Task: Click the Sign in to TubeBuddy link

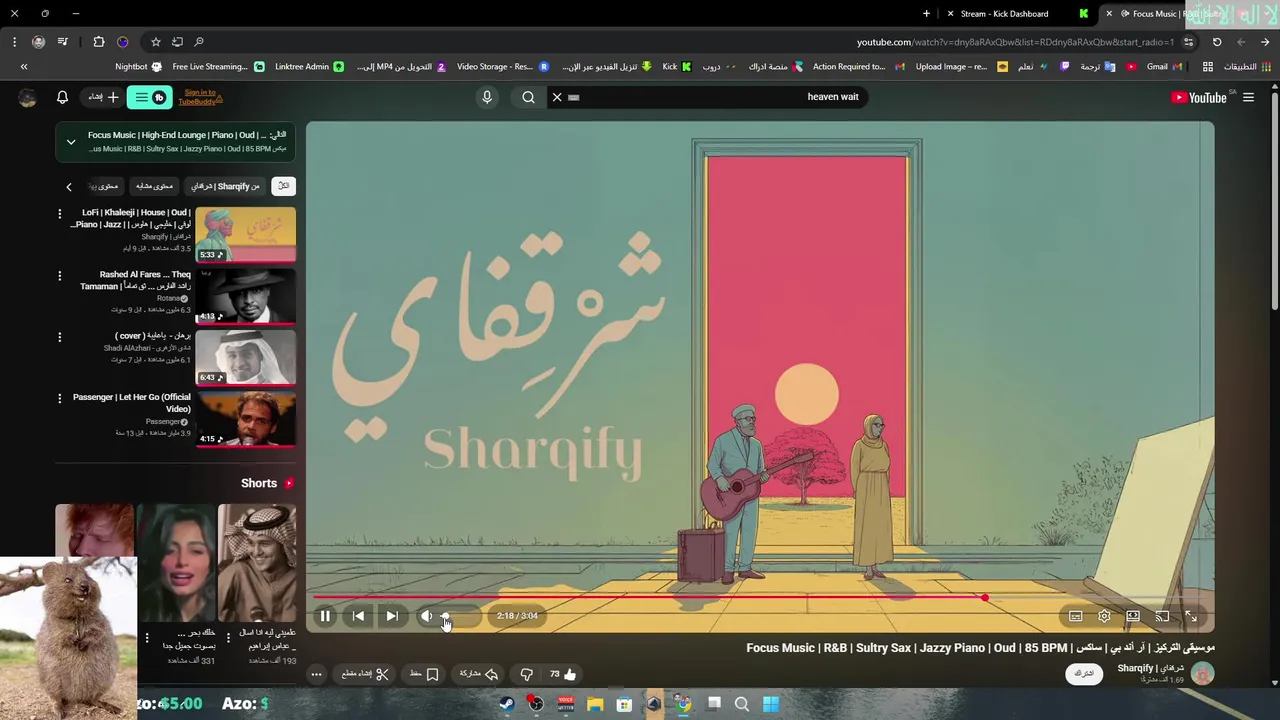Action: (199, 97)
